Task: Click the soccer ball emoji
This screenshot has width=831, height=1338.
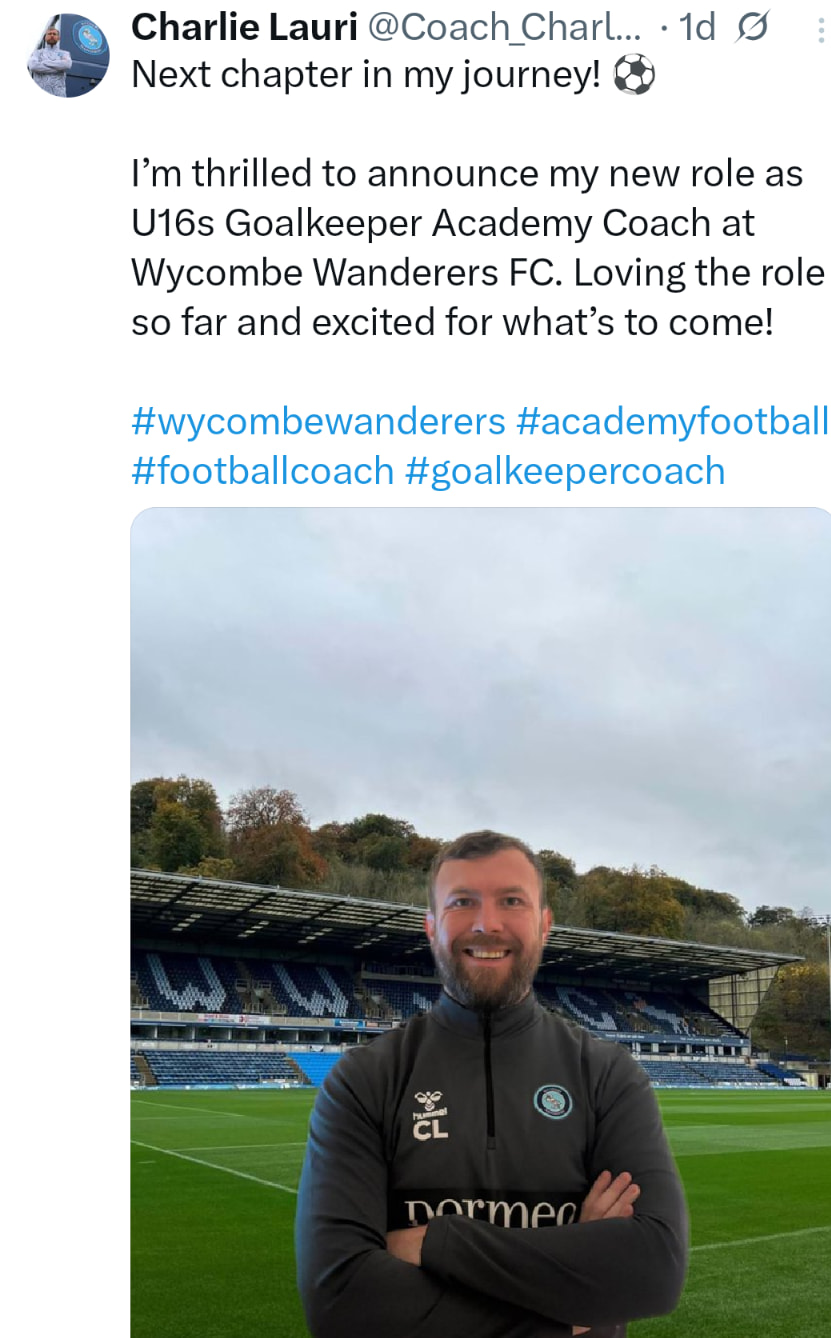Action: tap(633, 76)
